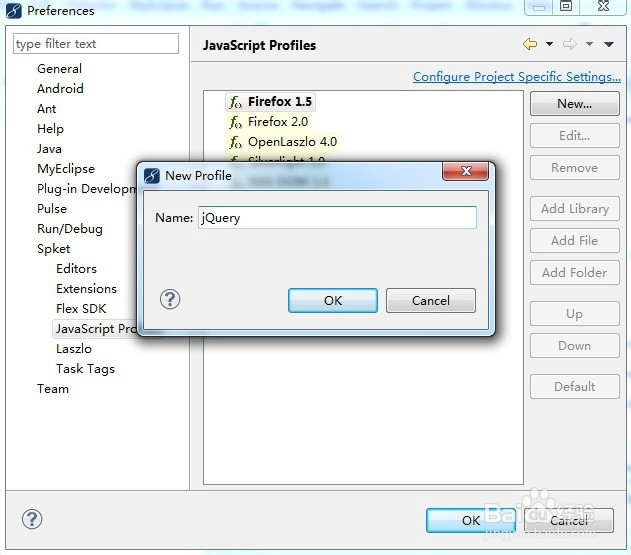
Task: Close the New Profile dialog
Action: click(x=466, y=171)
